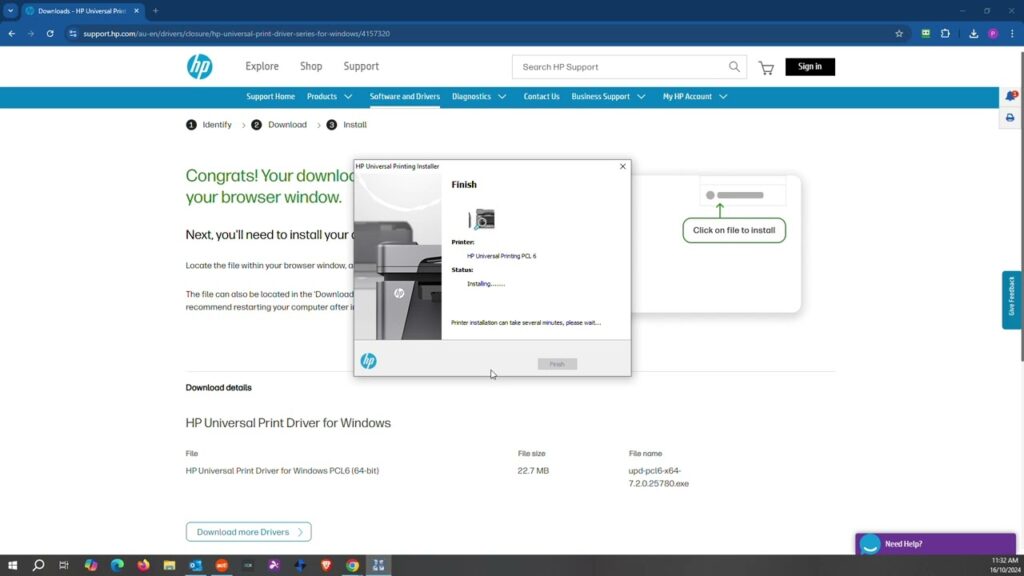Click HP logo in installer dialog footer
Viewport: 1024px width, 576px height.
tap(368, 361)
